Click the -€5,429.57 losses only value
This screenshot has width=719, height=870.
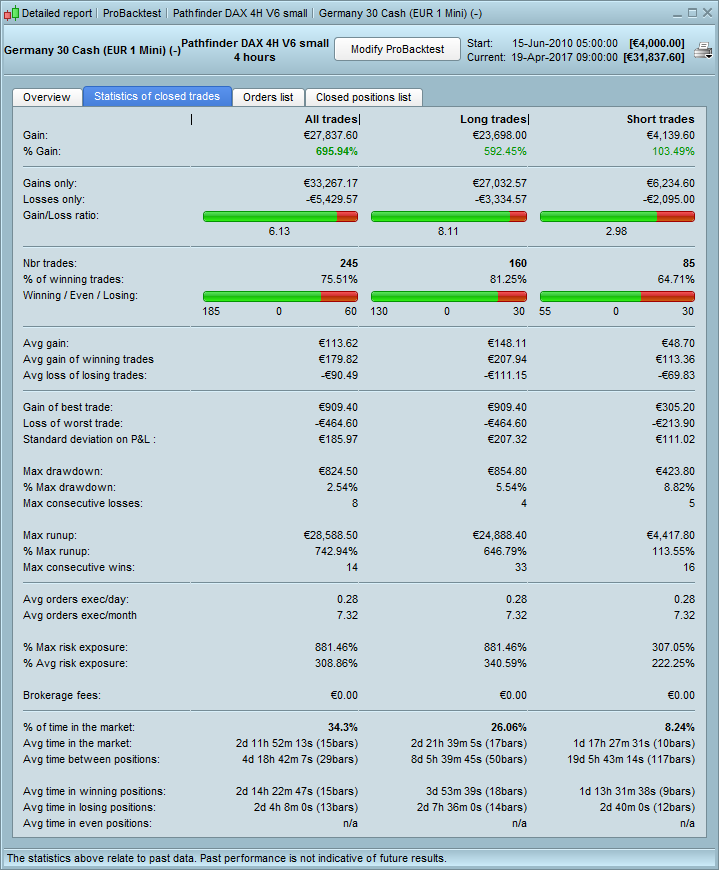332,199
